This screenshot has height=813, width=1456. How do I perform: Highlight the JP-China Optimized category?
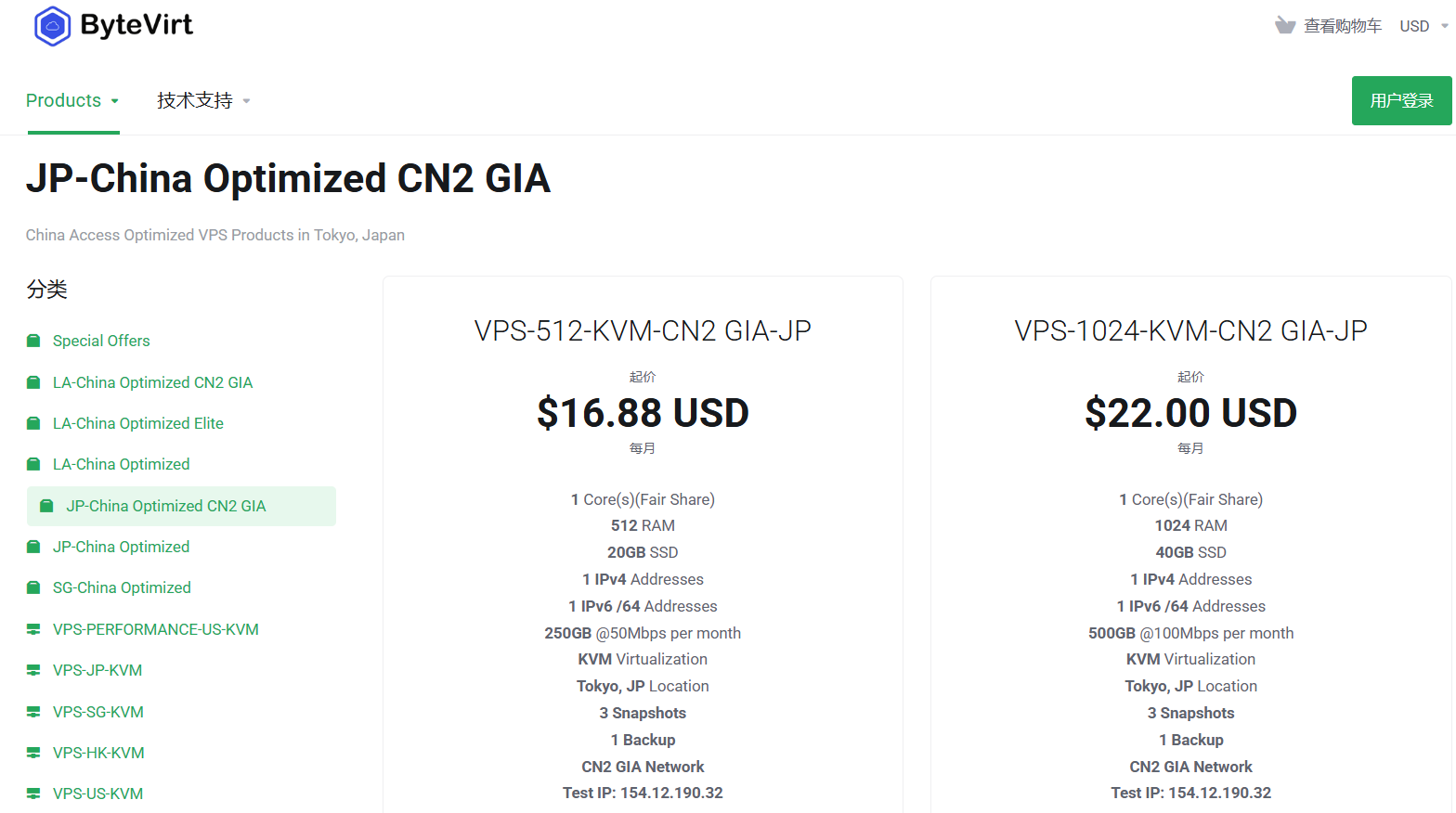(121, 547)
